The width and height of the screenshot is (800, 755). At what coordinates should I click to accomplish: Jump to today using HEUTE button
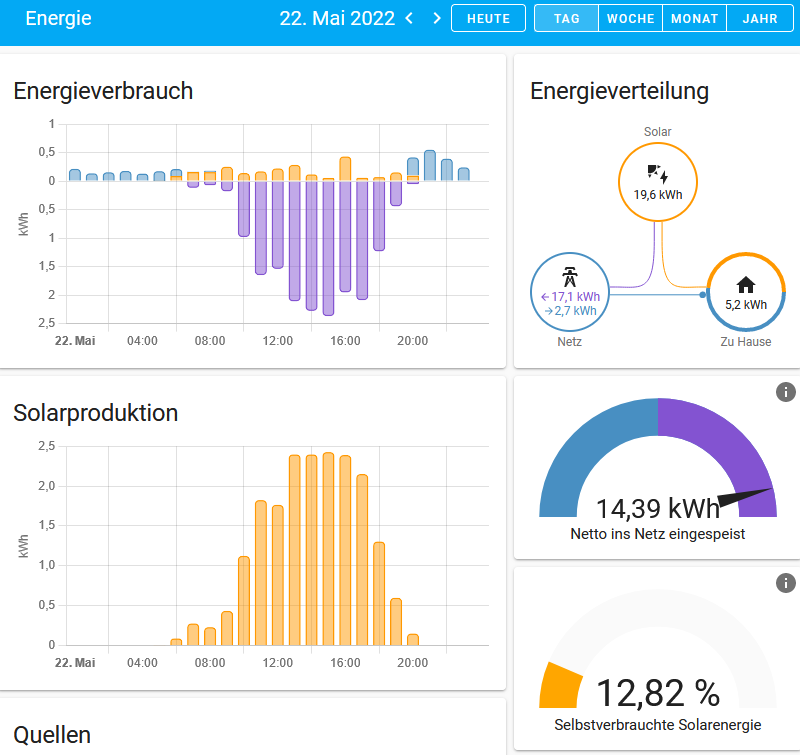[488, 18]
